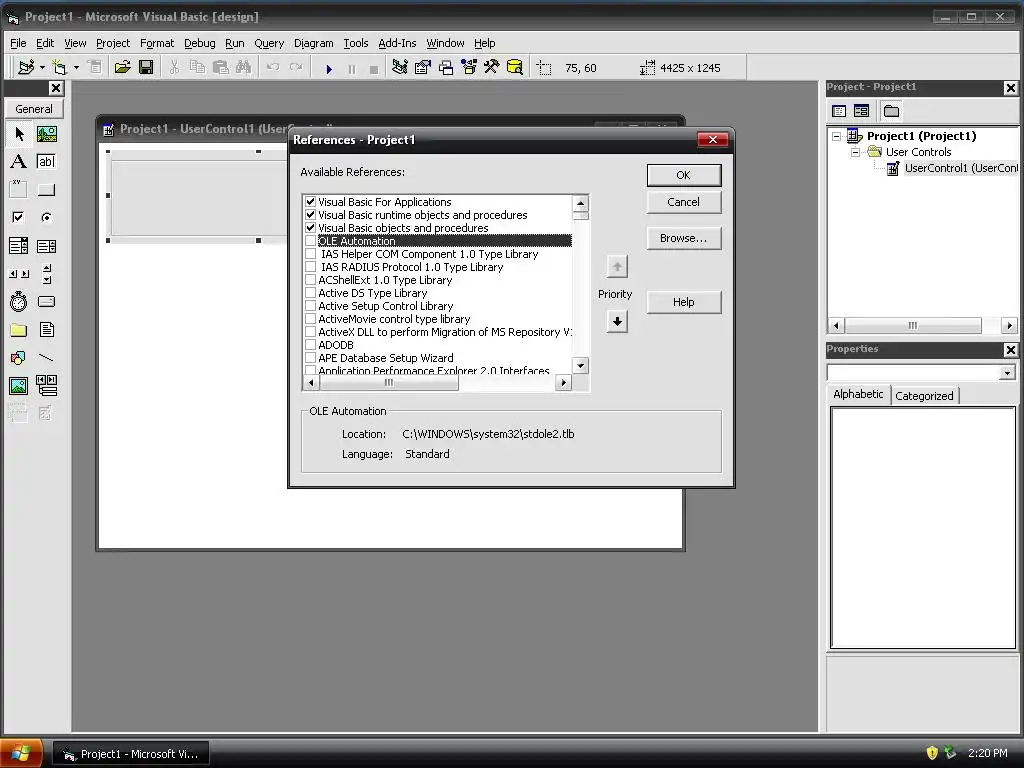Image resolution: width=1024 pixels, height=768 pixels.
Task: Click the priority down arrow button
Action: pos(617,321)
